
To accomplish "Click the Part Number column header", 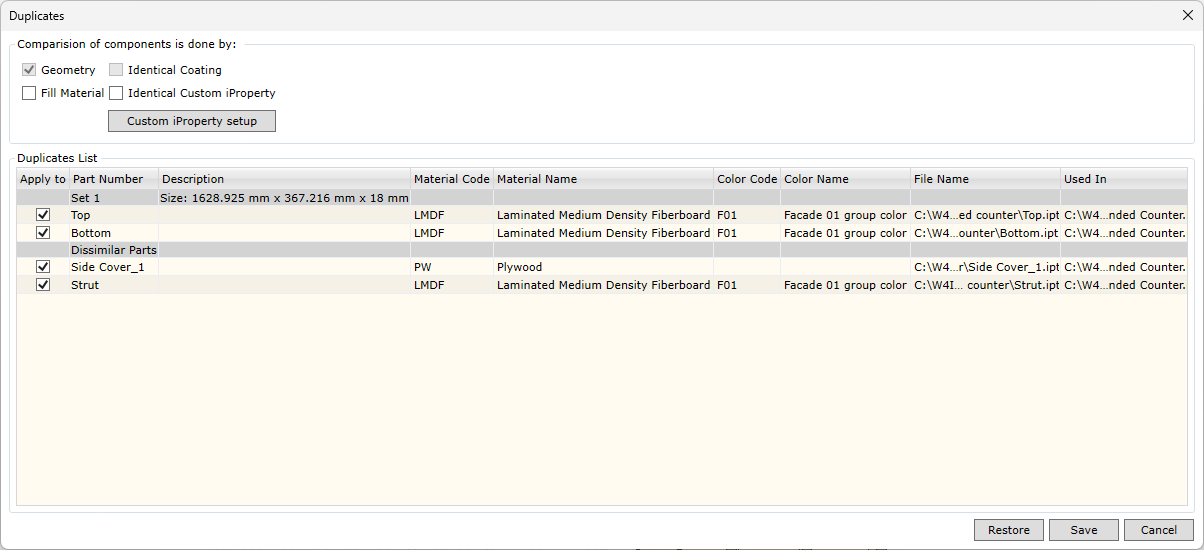I will [x=114, y=179].
